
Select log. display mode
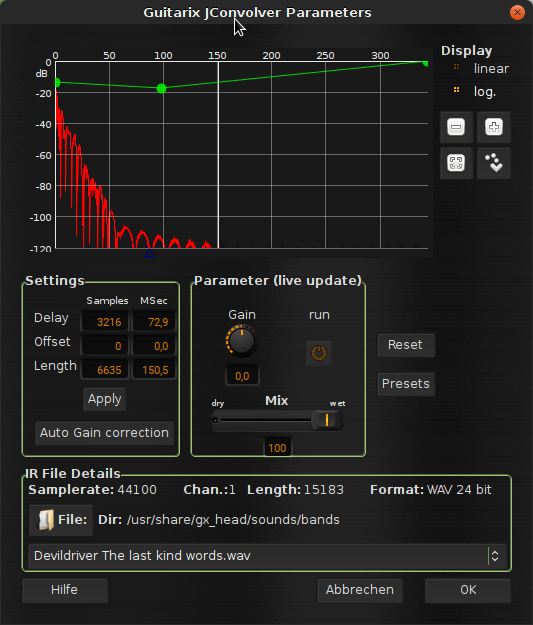pyautogui.click(x=456, y=90)
